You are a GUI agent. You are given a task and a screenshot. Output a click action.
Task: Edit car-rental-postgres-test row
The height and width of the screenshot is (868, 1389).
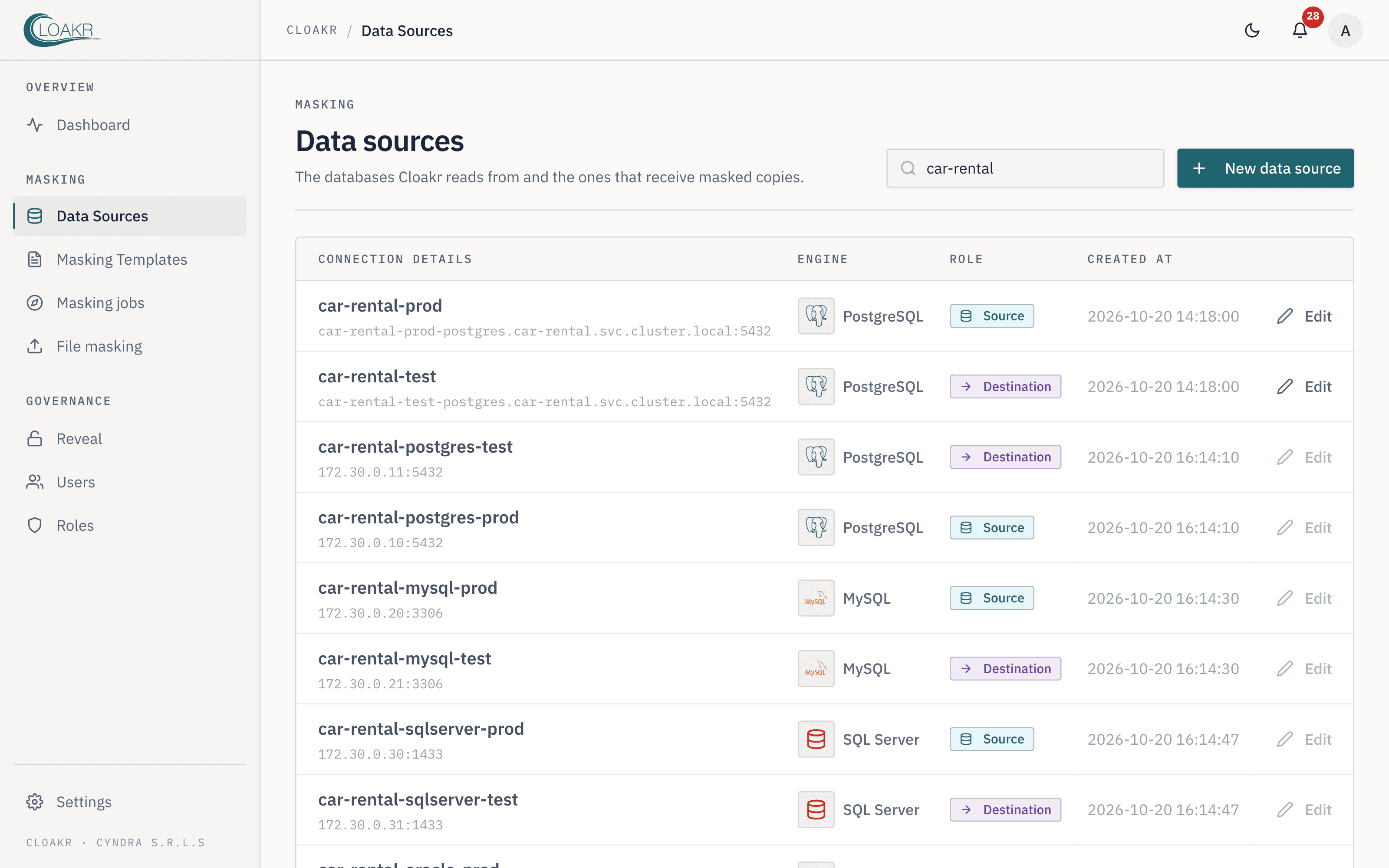(1304, 457)
